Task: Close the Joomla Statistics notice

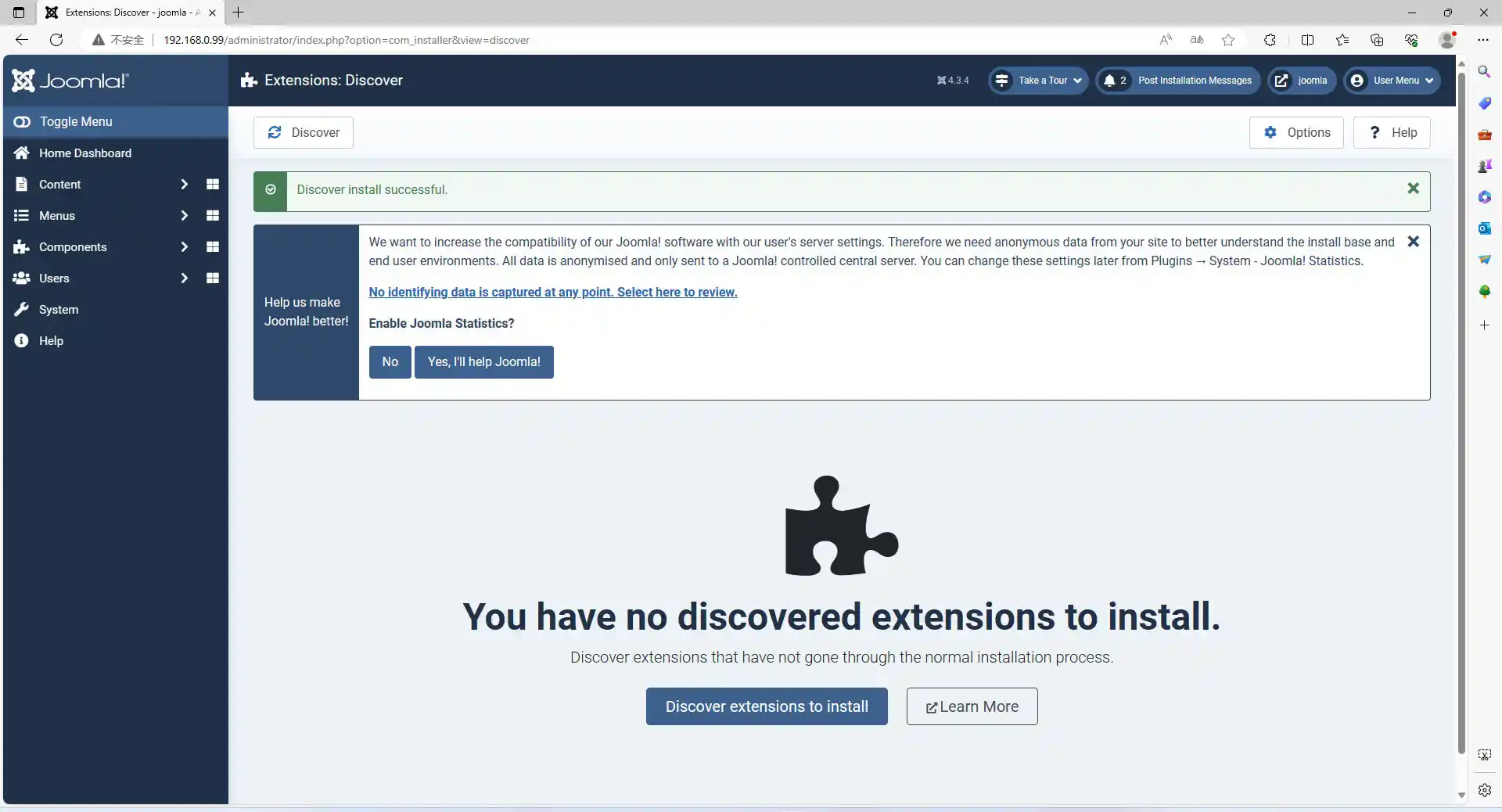Action: pos(1413,242)
